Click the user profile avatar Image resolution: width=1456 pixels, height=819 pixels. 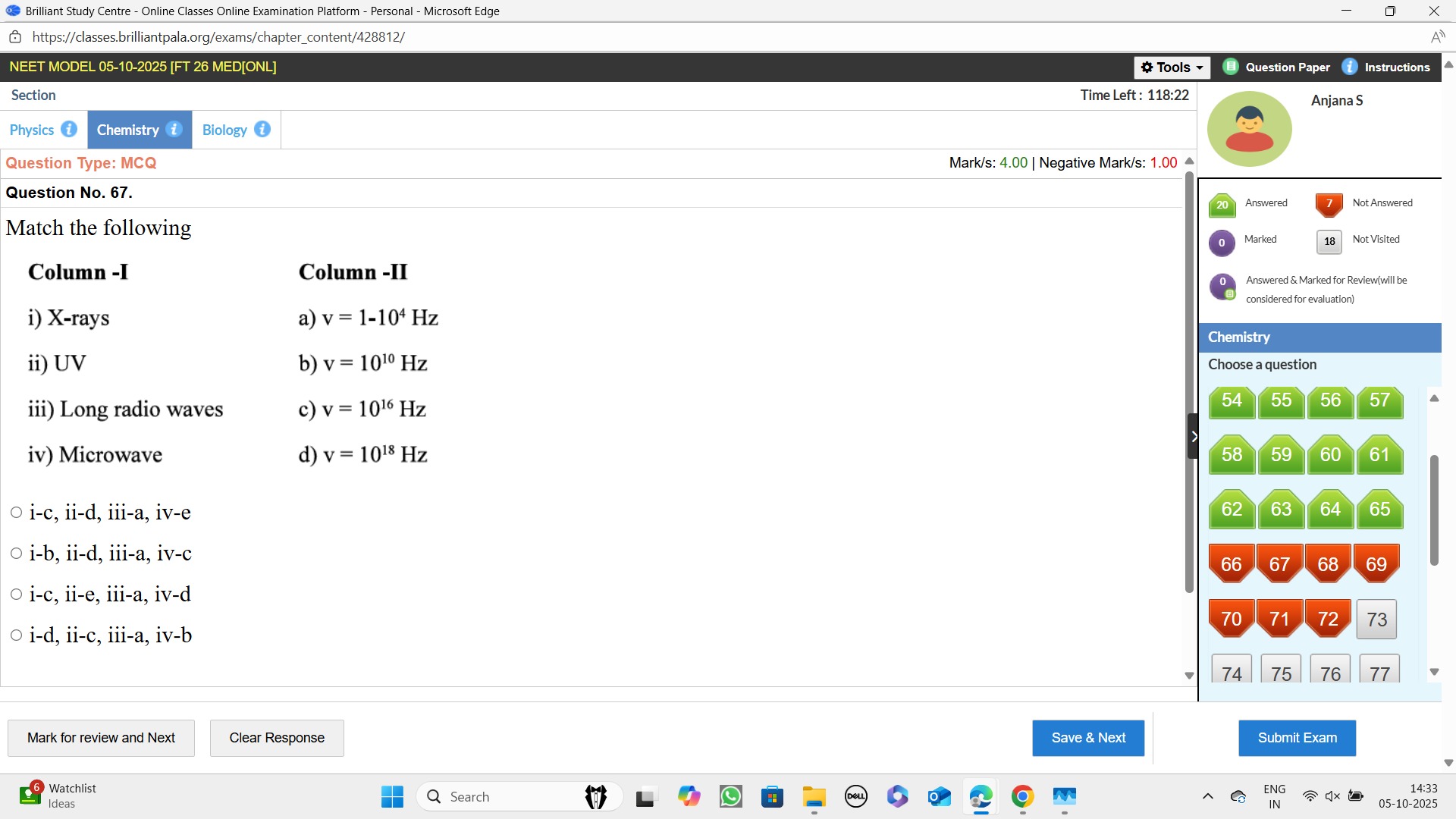pyautogui.click(x=1249, y=129)
